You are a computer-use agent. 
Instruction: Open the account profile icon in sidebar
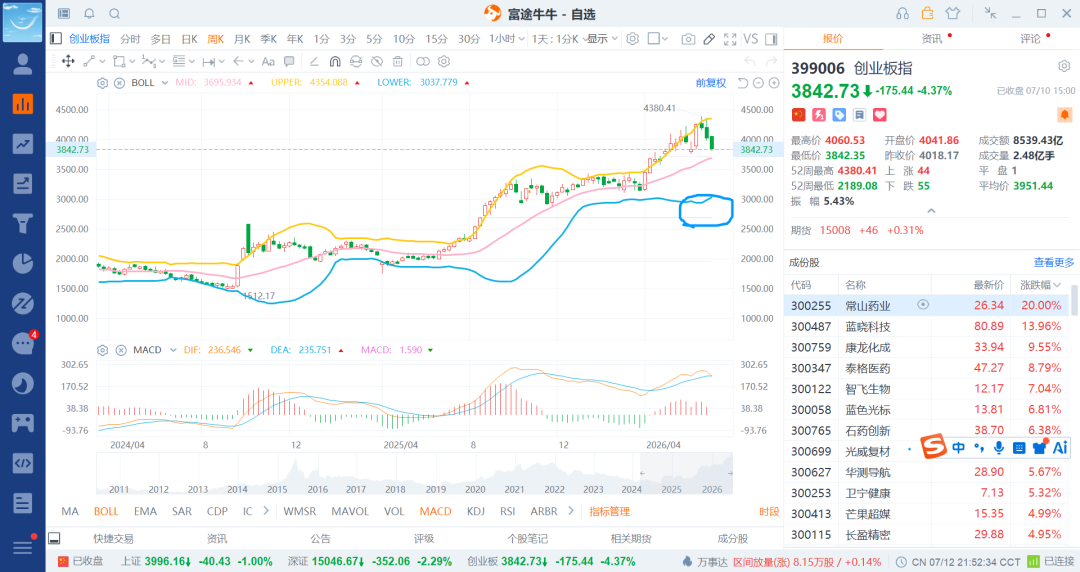23,64
